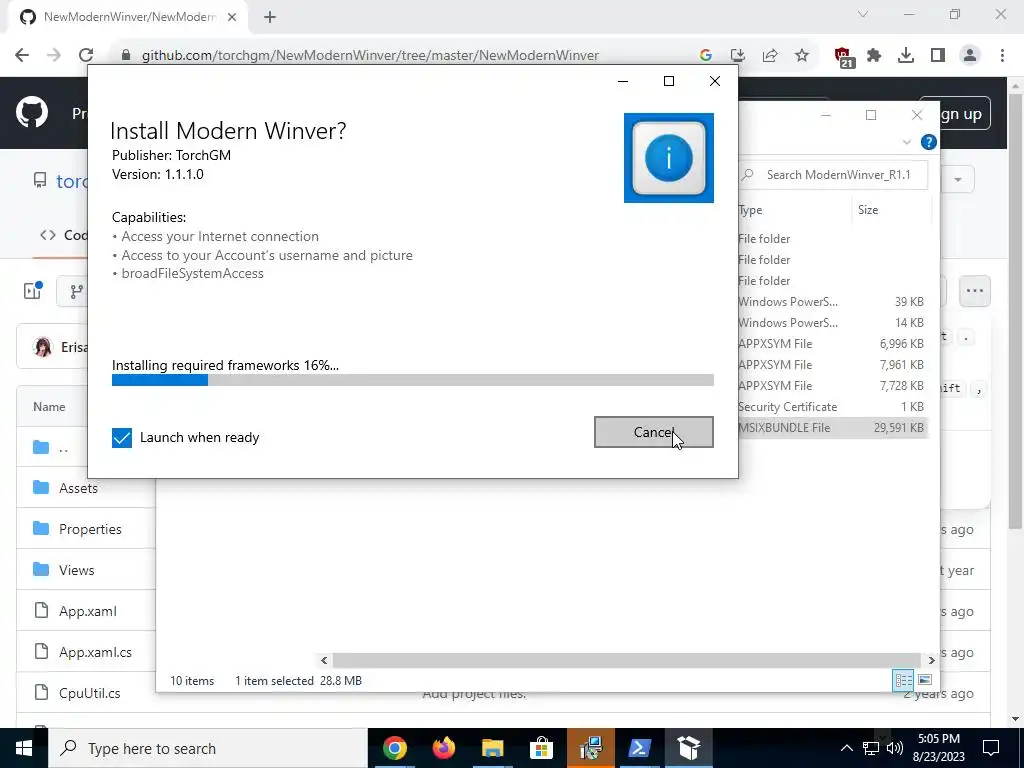
Task: Select the 6,996 KB APPXSYM File row
Action: [833, 344]
